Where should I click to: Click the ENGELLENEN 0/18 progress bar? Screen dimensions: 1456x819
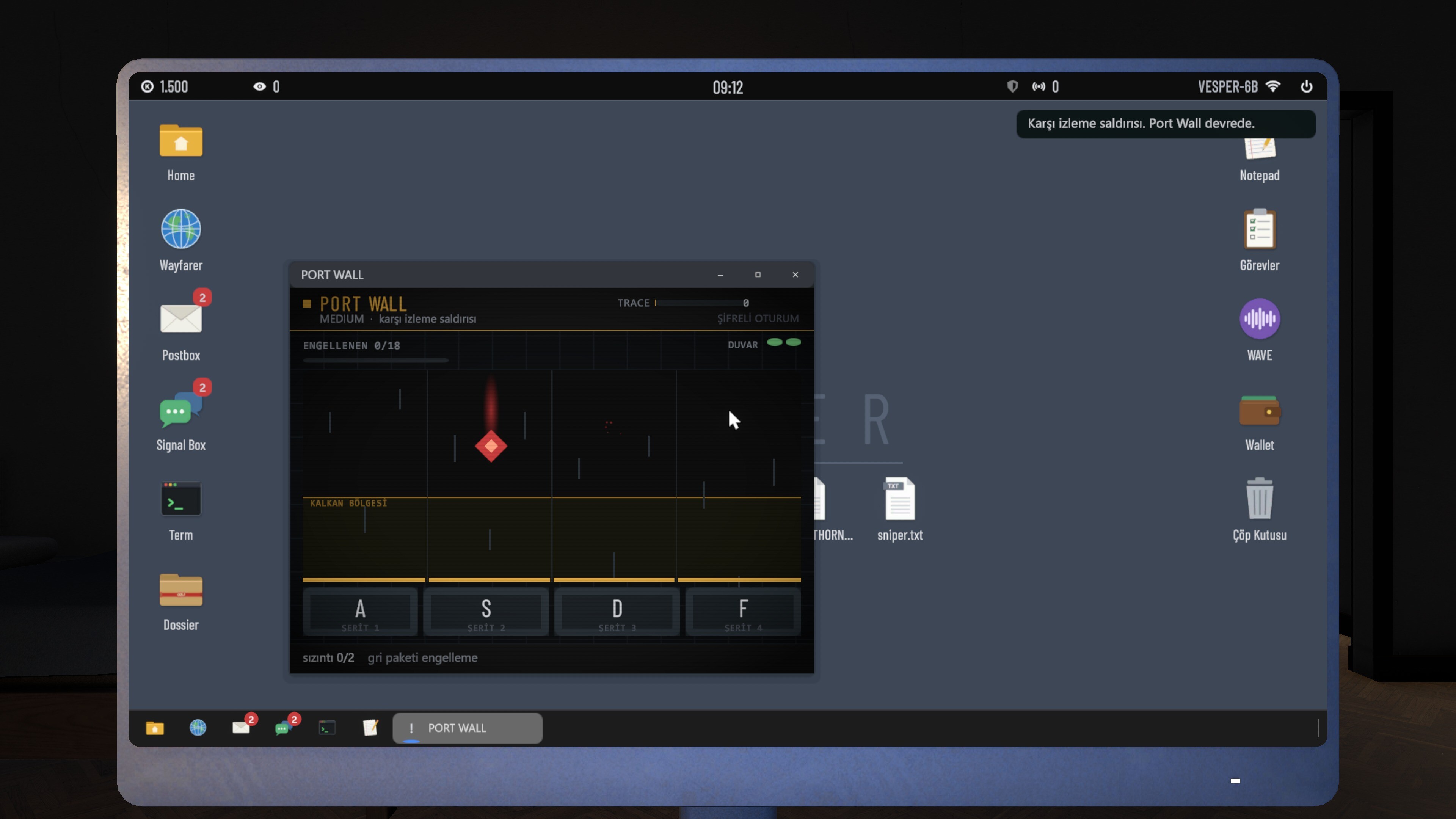[375, 360]
